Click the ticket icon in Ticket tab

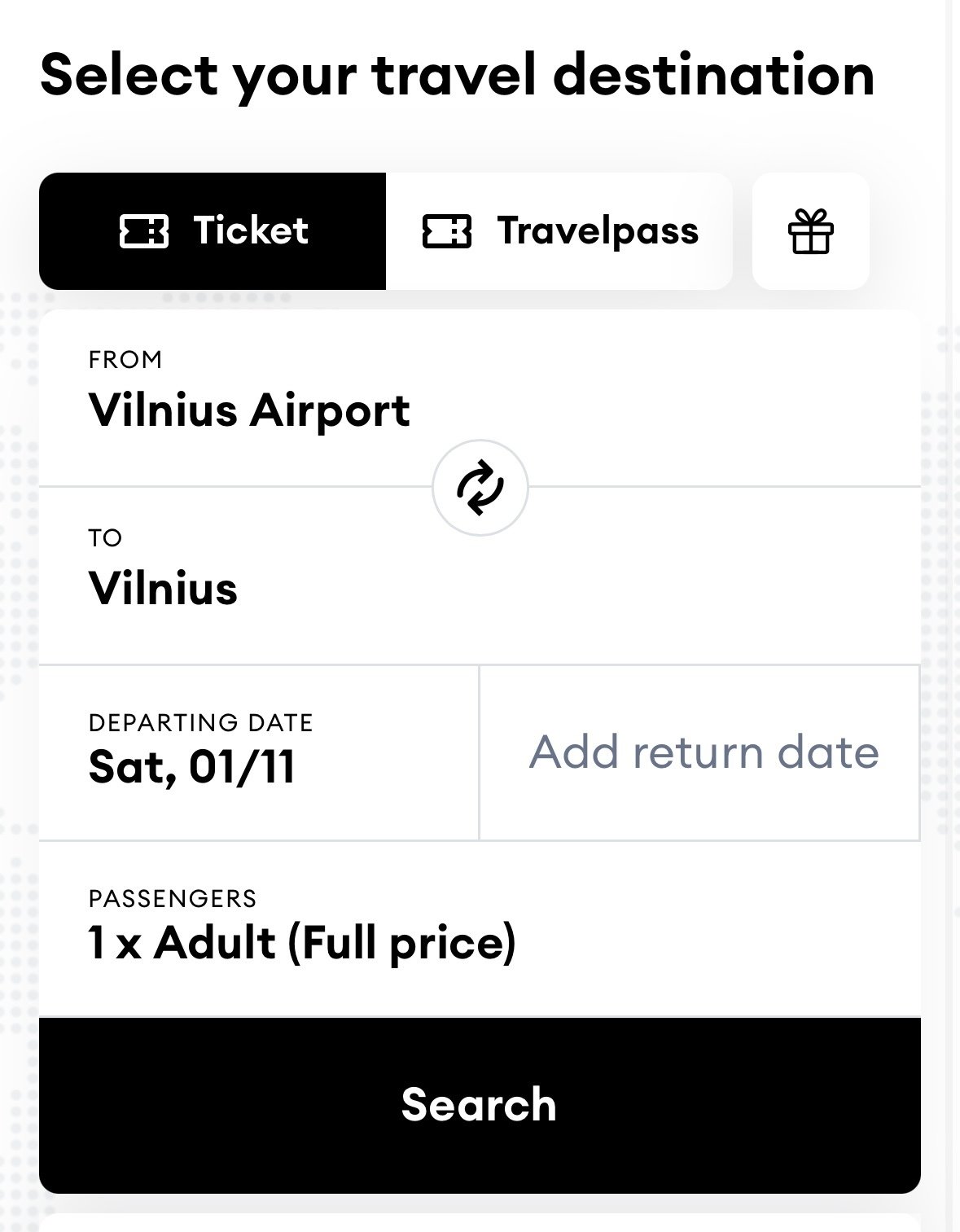(144, 231)
